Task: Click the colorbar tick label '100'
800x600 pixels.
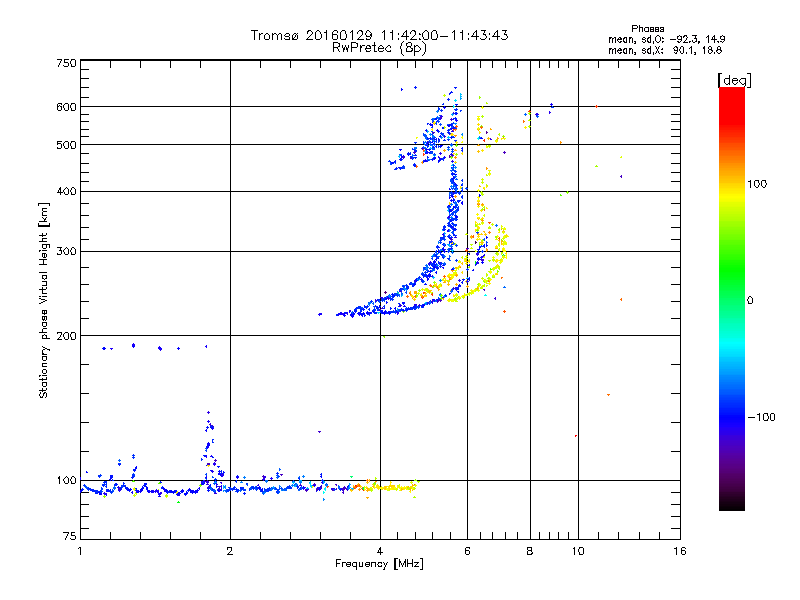Action: 757,184
